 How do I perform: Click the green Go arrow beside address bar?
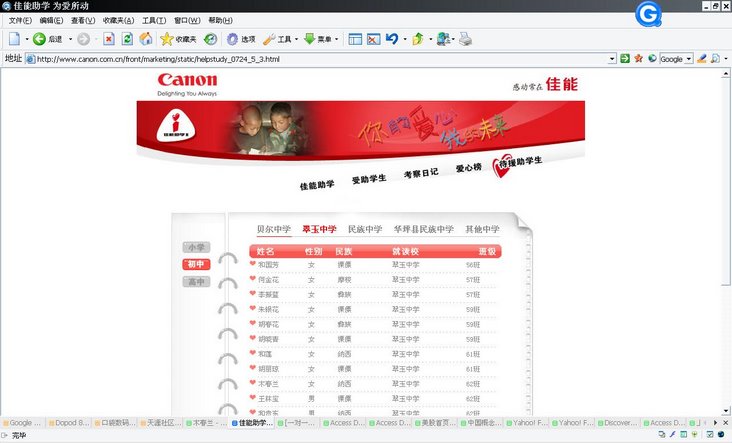pos(625,59)
